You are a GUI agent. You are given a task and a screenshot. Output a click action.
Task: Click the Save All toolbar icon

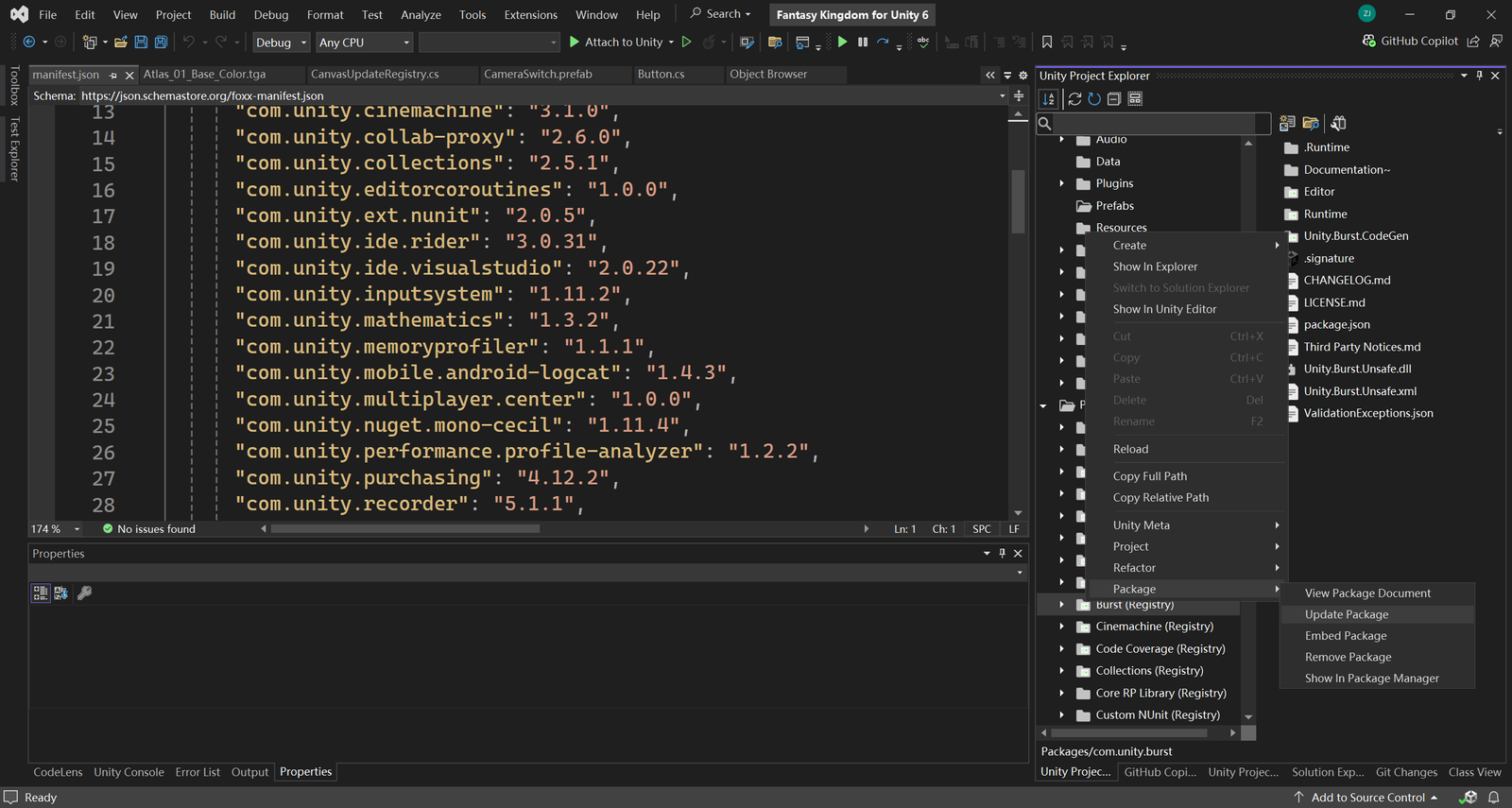click(161, 42)
